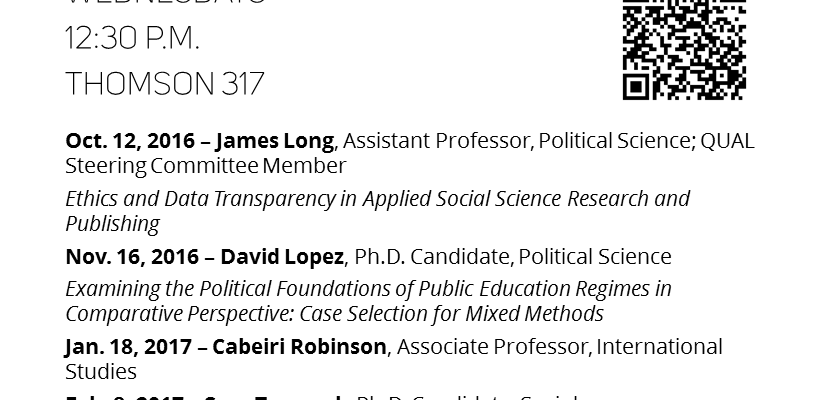Image resolution: width=816 pixels, height=400 pixels.
Task: Click the name 'David Lopez'
Action: pyautogui.click(x=282, y=256)
